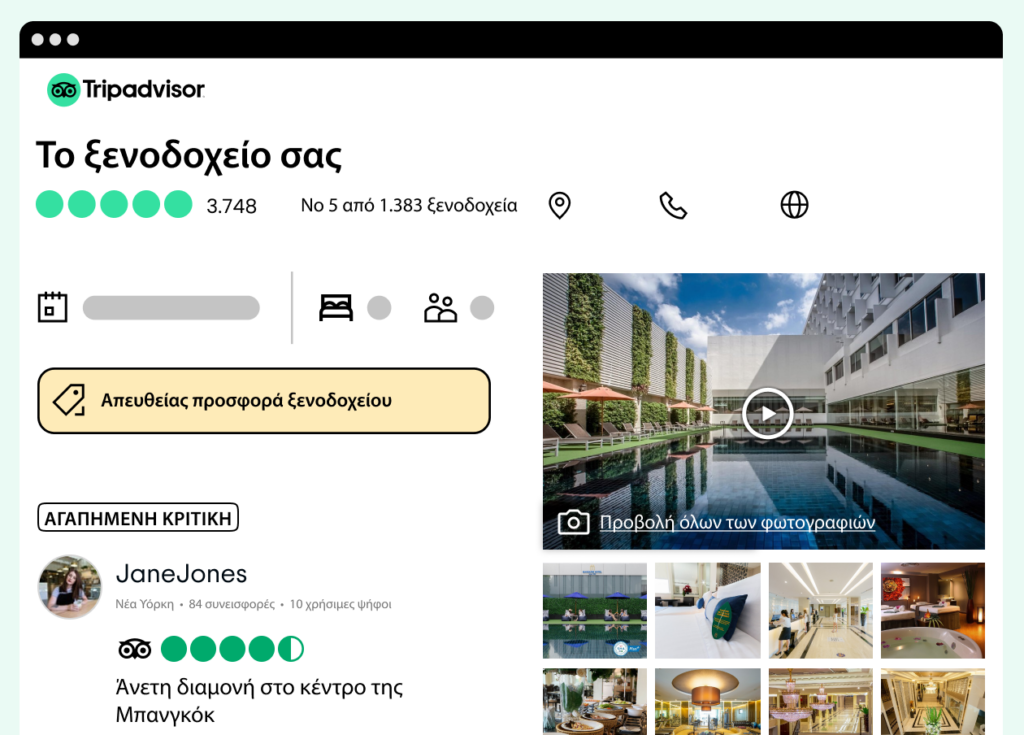Image resolution: width=1024 pixels, height=735 pixels.
Task: Open the website globe icon
Action: click(x=794, y=205)
